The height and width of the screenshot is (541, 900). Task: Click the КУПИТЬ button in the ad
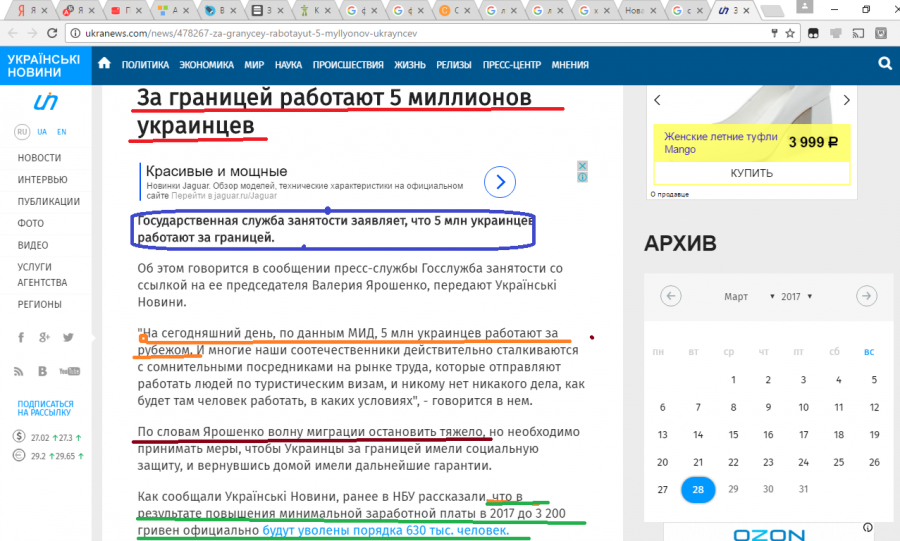[751, 173]
